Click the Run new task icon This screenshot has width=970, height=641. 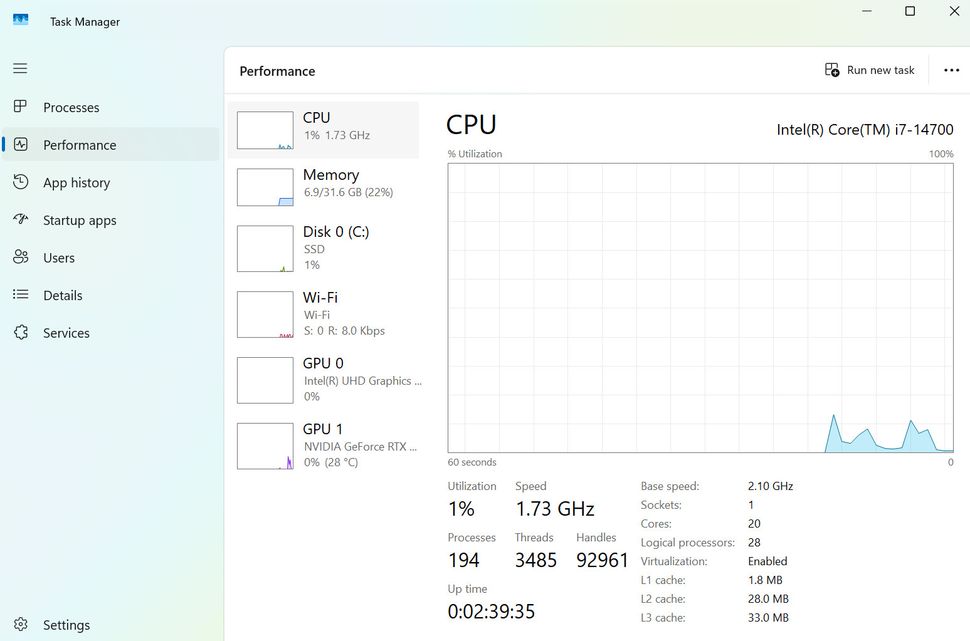pyautogui.click(x=831, y=69)
